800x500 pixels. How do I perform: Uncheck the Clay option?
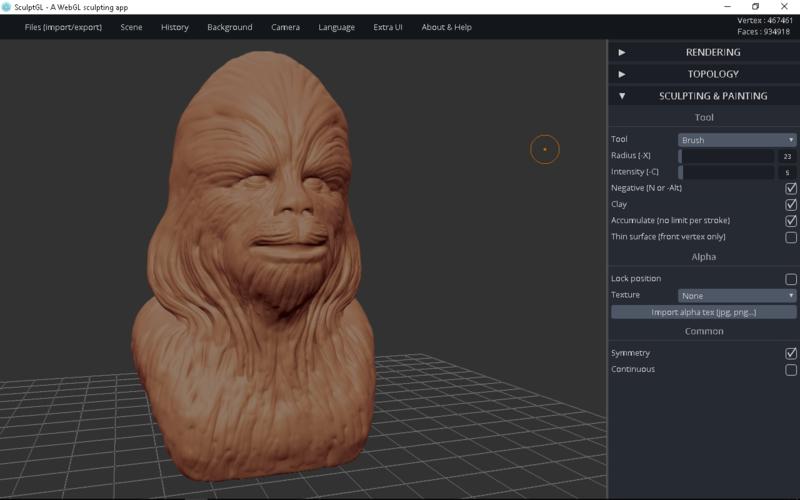[791, 205]
